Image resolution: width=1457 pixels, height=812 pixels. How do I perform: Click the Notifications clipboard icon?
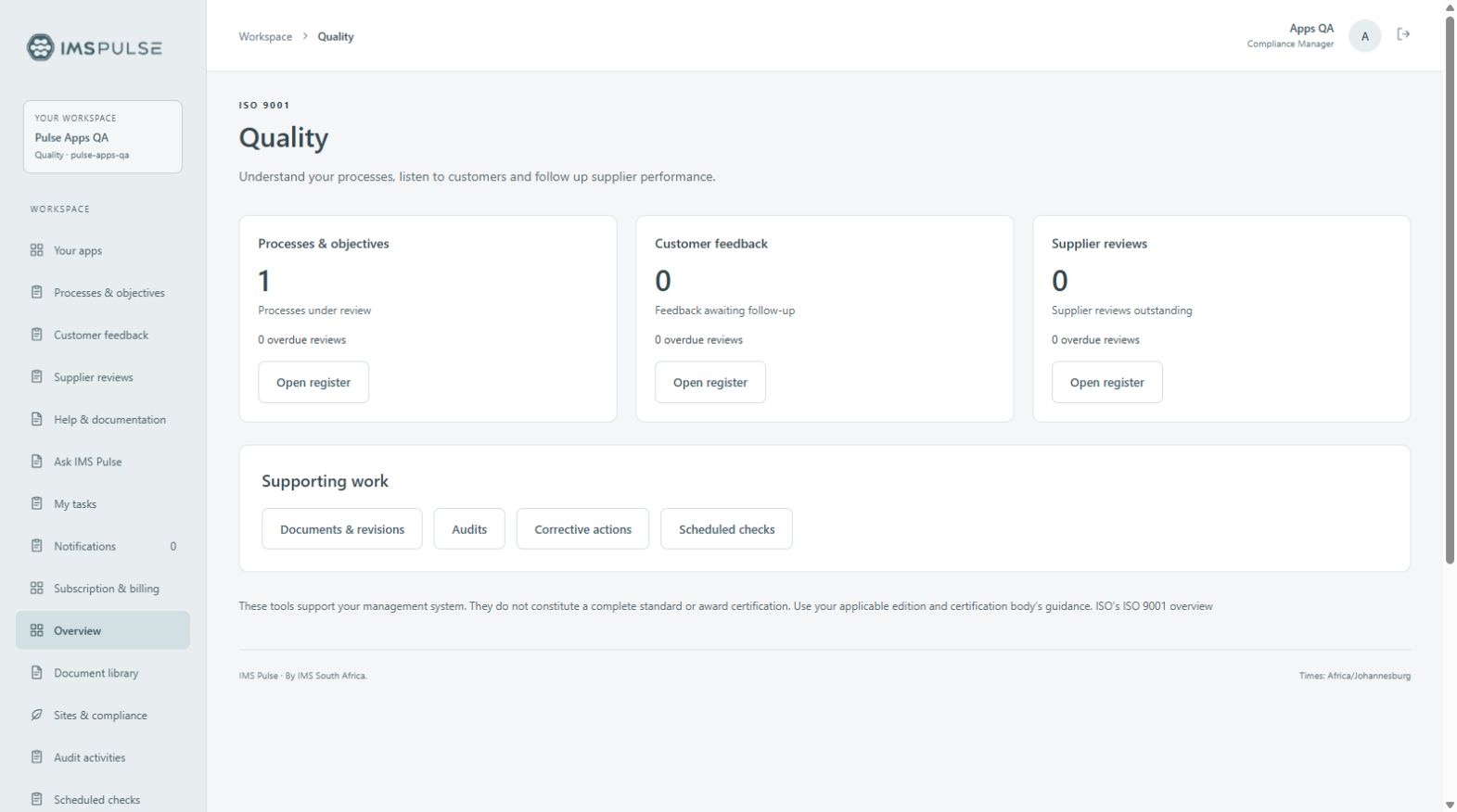coord(37,545)
